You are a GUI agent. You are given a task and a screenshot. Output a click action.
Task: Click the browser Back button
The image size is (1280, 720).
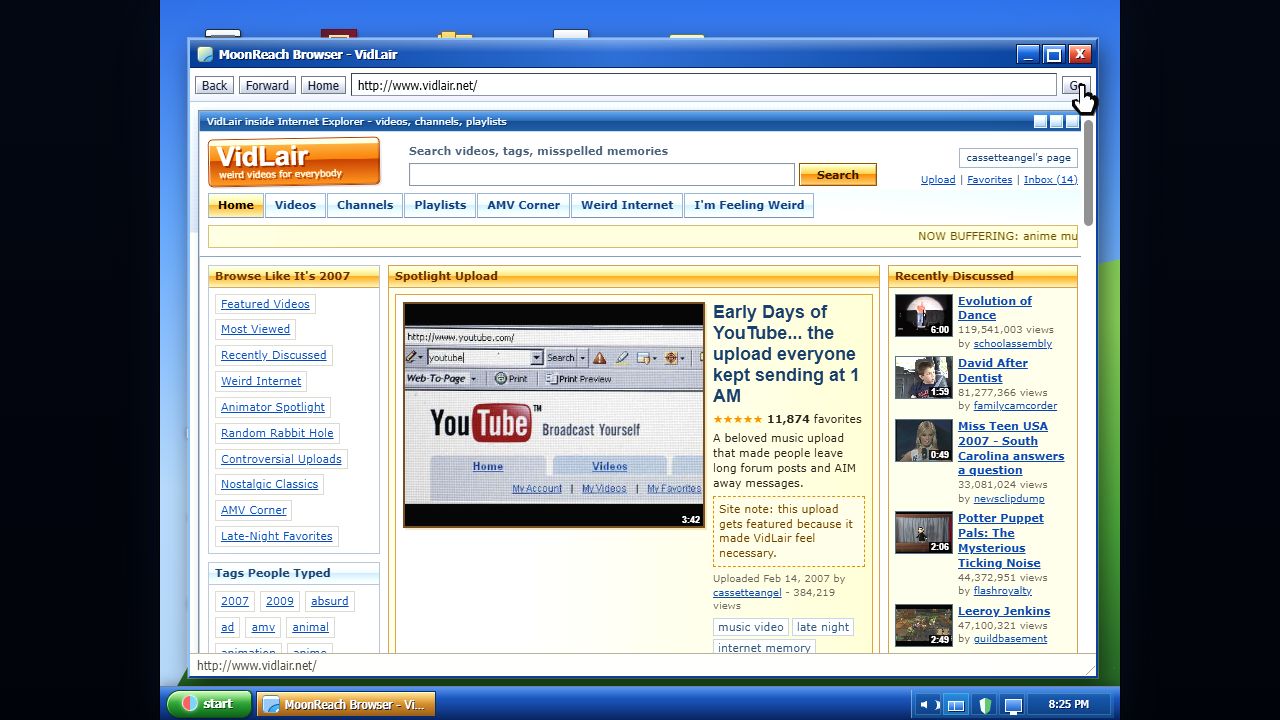(214, 86)
